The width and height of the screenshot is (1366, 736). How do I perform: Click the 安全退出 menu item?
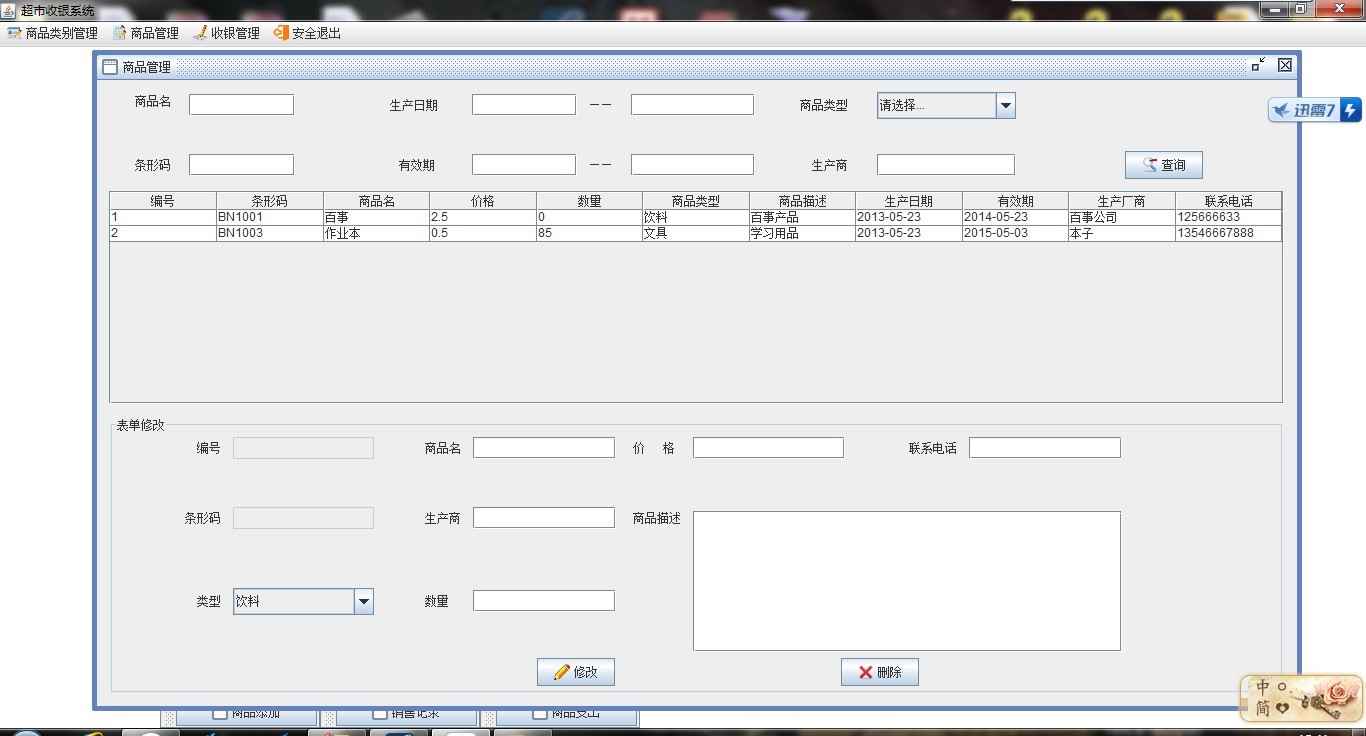click(x=307, y=33)
